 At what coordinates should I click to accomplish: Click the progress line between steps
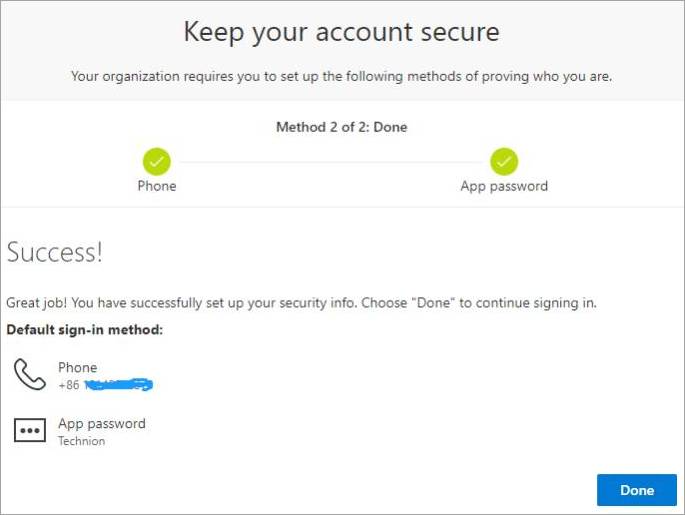click(x=330, y=162)
